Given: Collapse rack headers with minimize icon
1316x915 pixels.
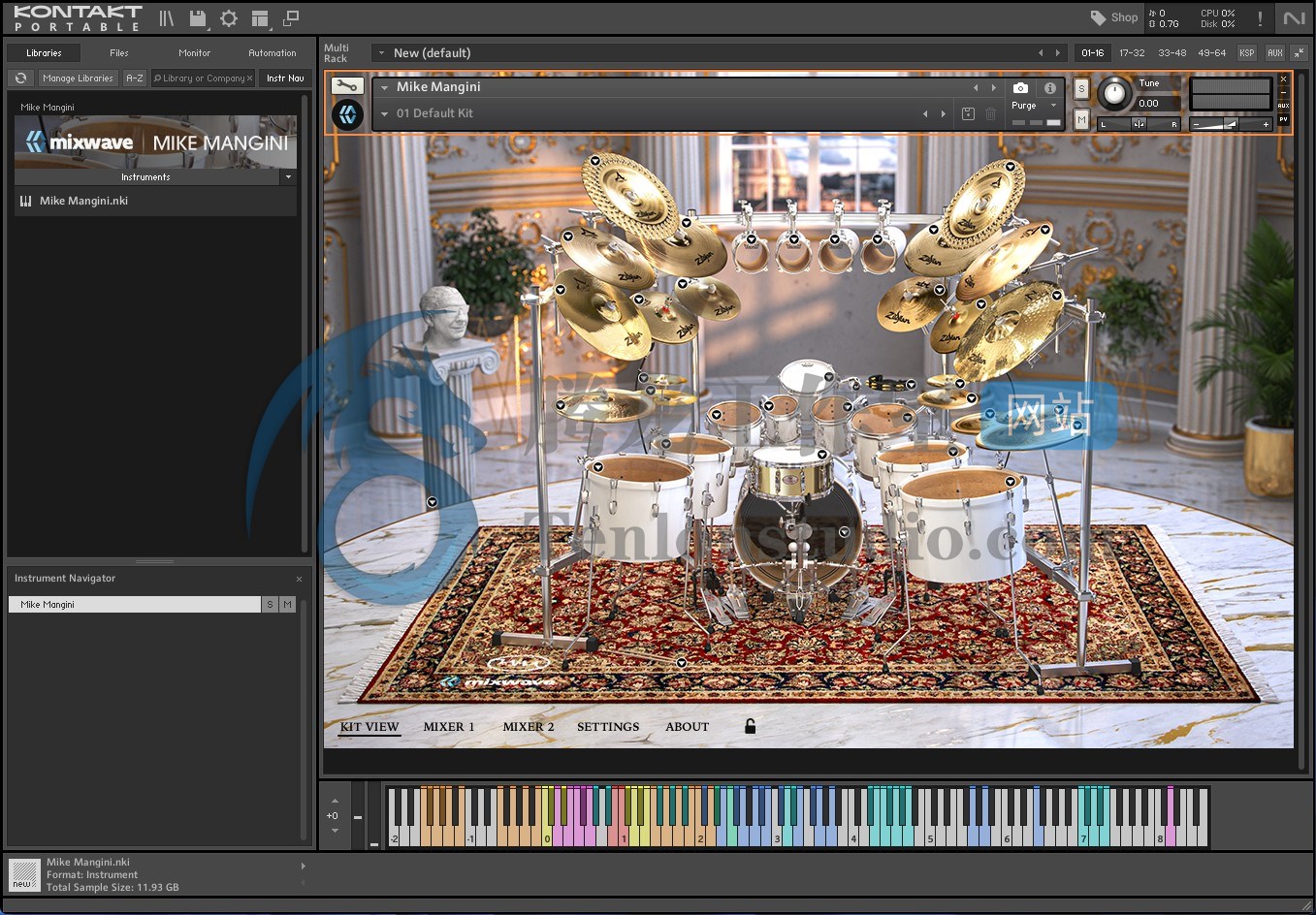Looking at the screenshot, I should click(1299, 53).
